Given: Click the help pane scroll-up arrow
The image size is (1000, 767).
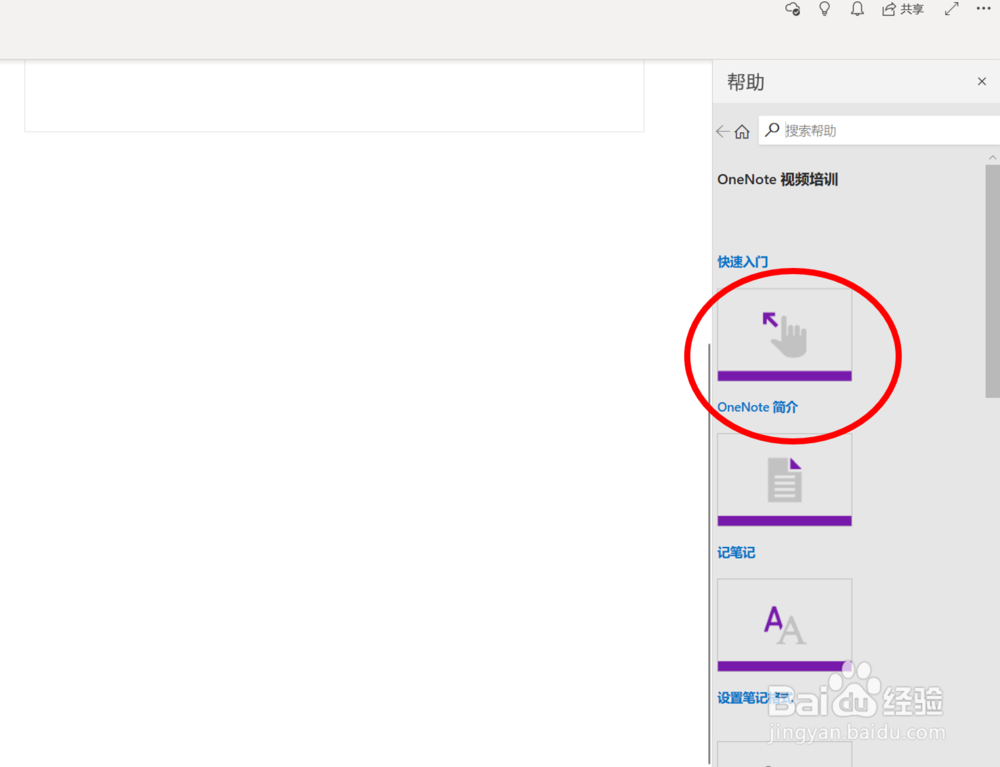Looking at the screenshot, I should (992, 157).
